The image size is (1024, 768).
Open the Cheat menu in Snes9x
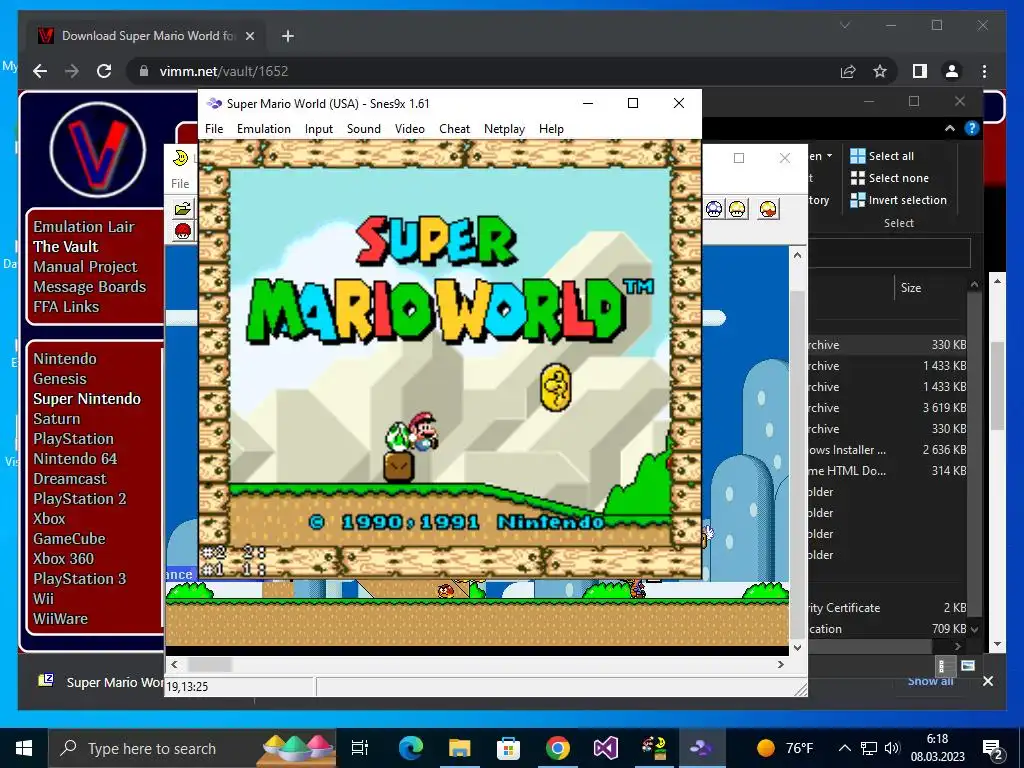[454, 129]
